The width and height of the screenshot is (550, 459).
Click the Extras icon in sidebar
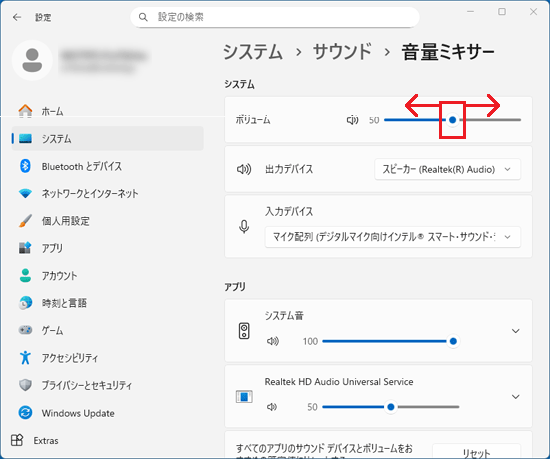coord(17,440)
